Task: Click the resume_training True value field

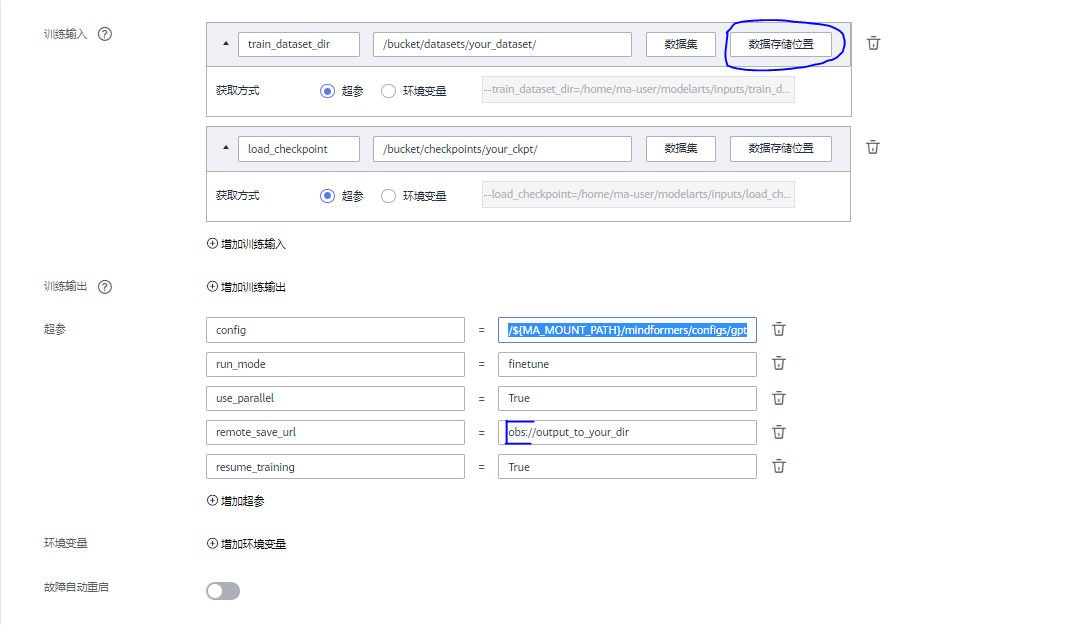Action: (x=628, y=466)
